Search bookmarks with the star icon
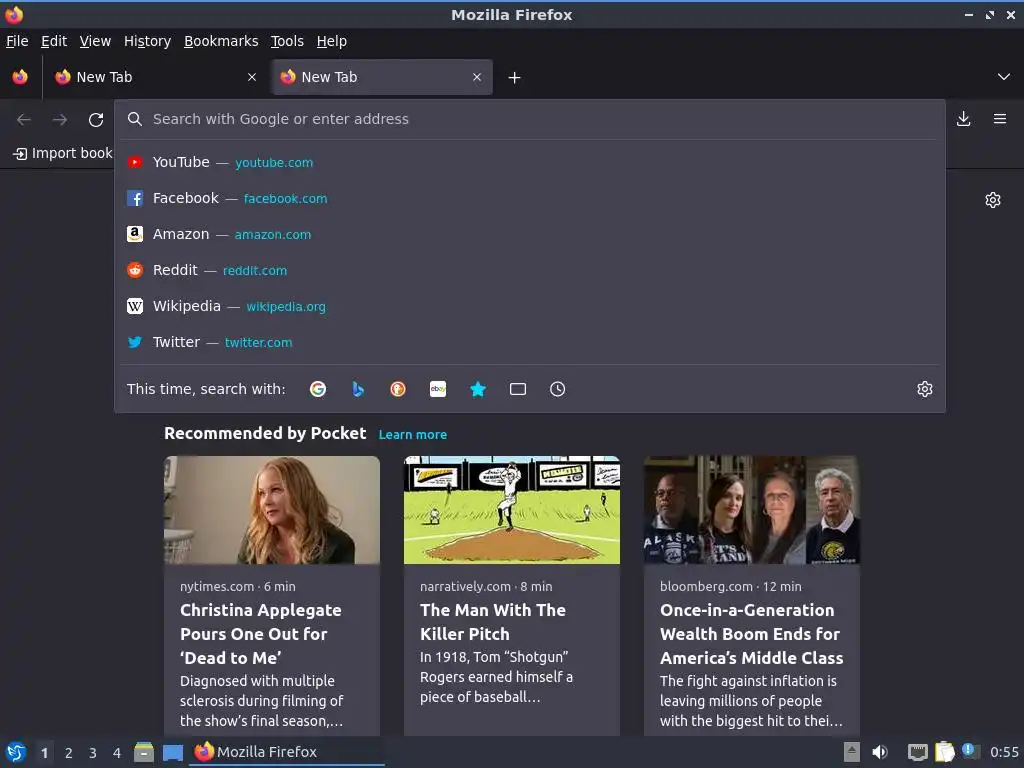This screenshot has height=768, width=1024. (x=478, y=389)
